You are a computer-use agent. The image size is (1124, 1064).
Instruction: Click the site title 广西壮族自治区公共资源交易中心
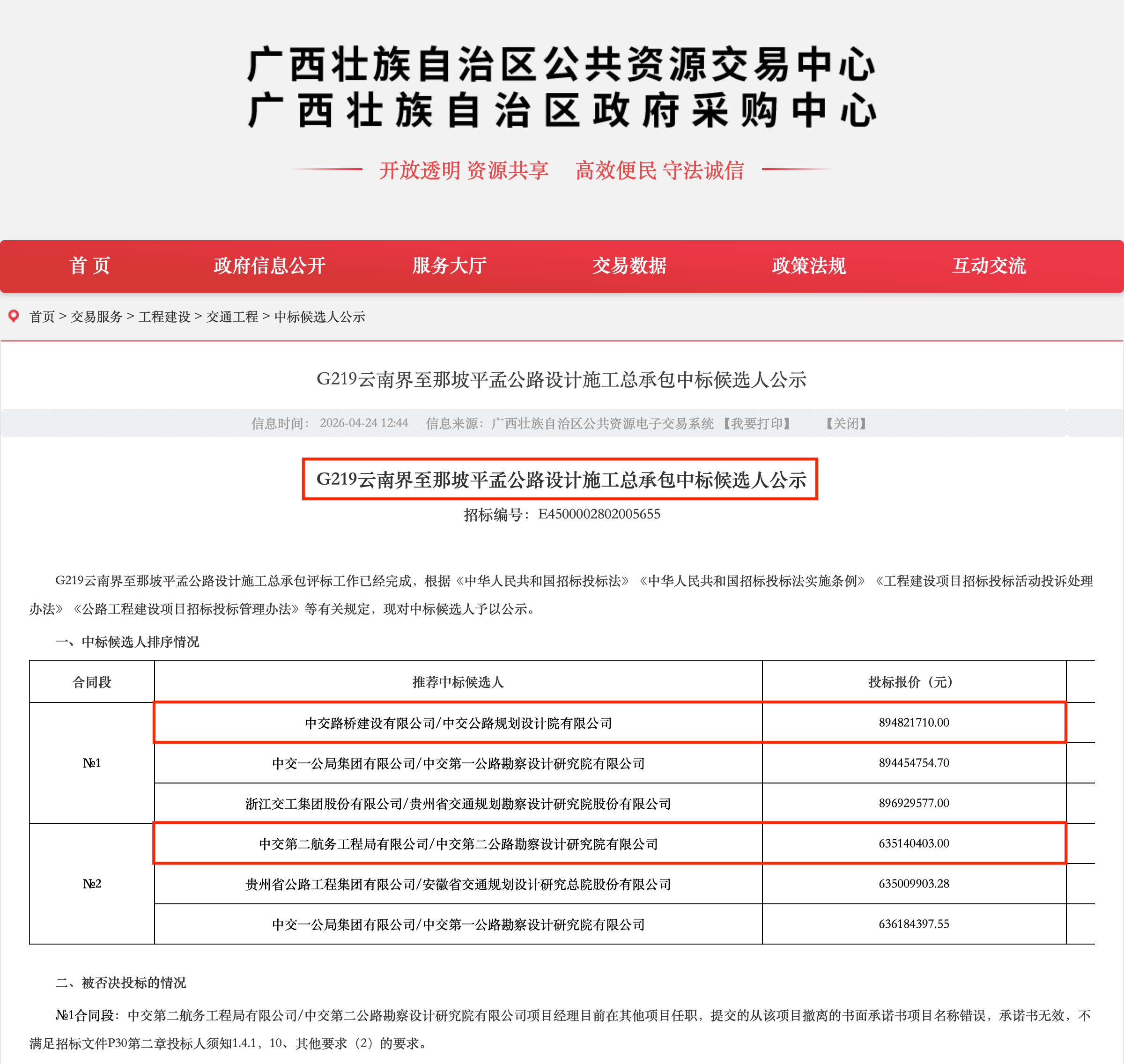pyautogui.click(x=562, y=65)
